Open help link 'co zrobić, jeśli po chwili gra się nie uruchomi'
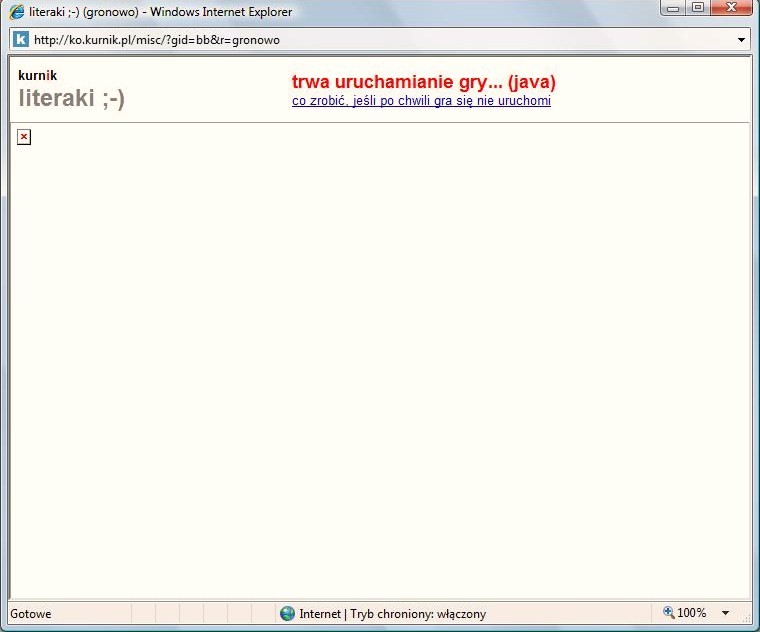 421,101
